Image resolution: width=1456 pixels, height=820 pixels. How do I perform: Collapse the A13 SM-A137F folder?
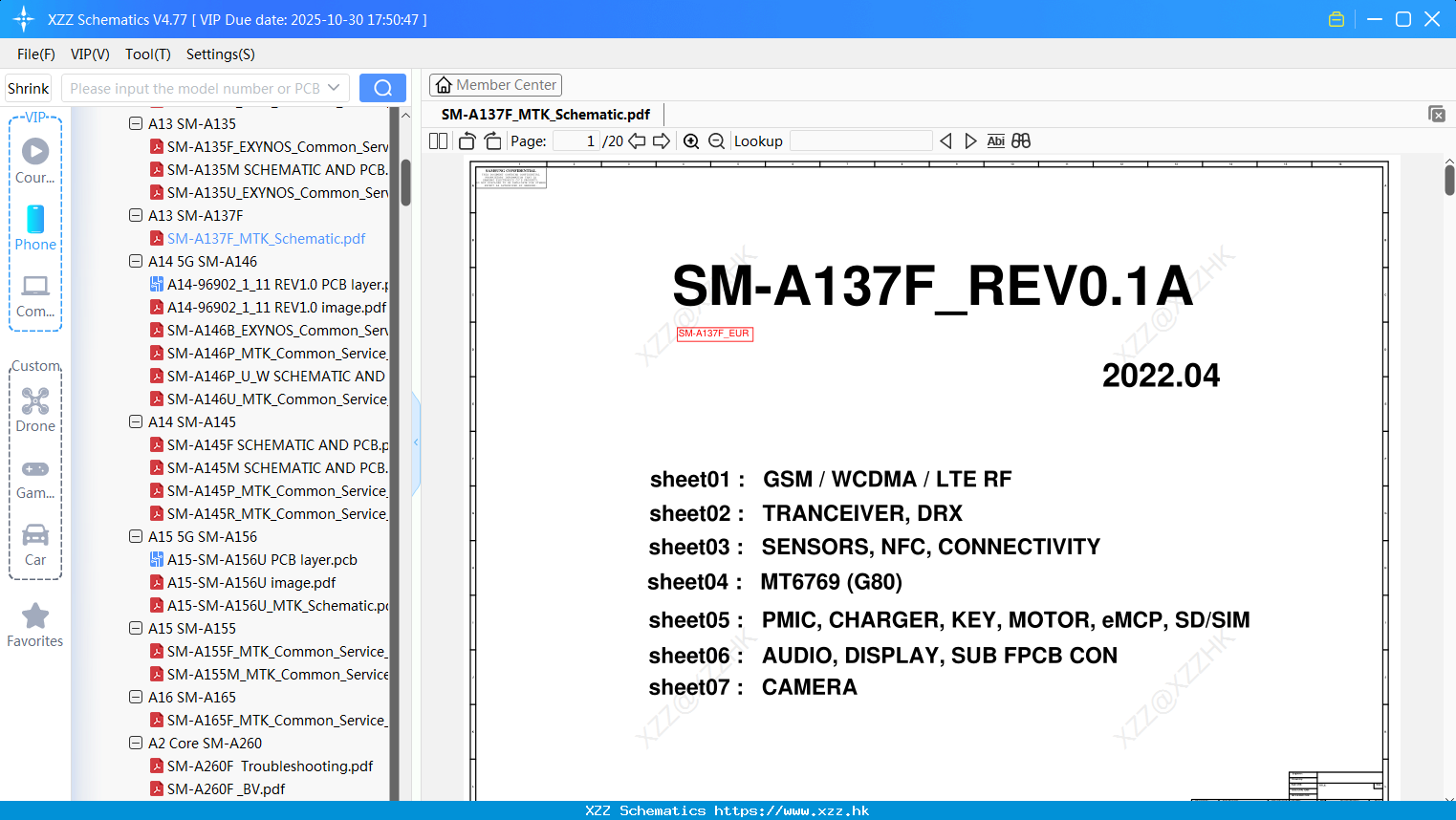(136, 215)
